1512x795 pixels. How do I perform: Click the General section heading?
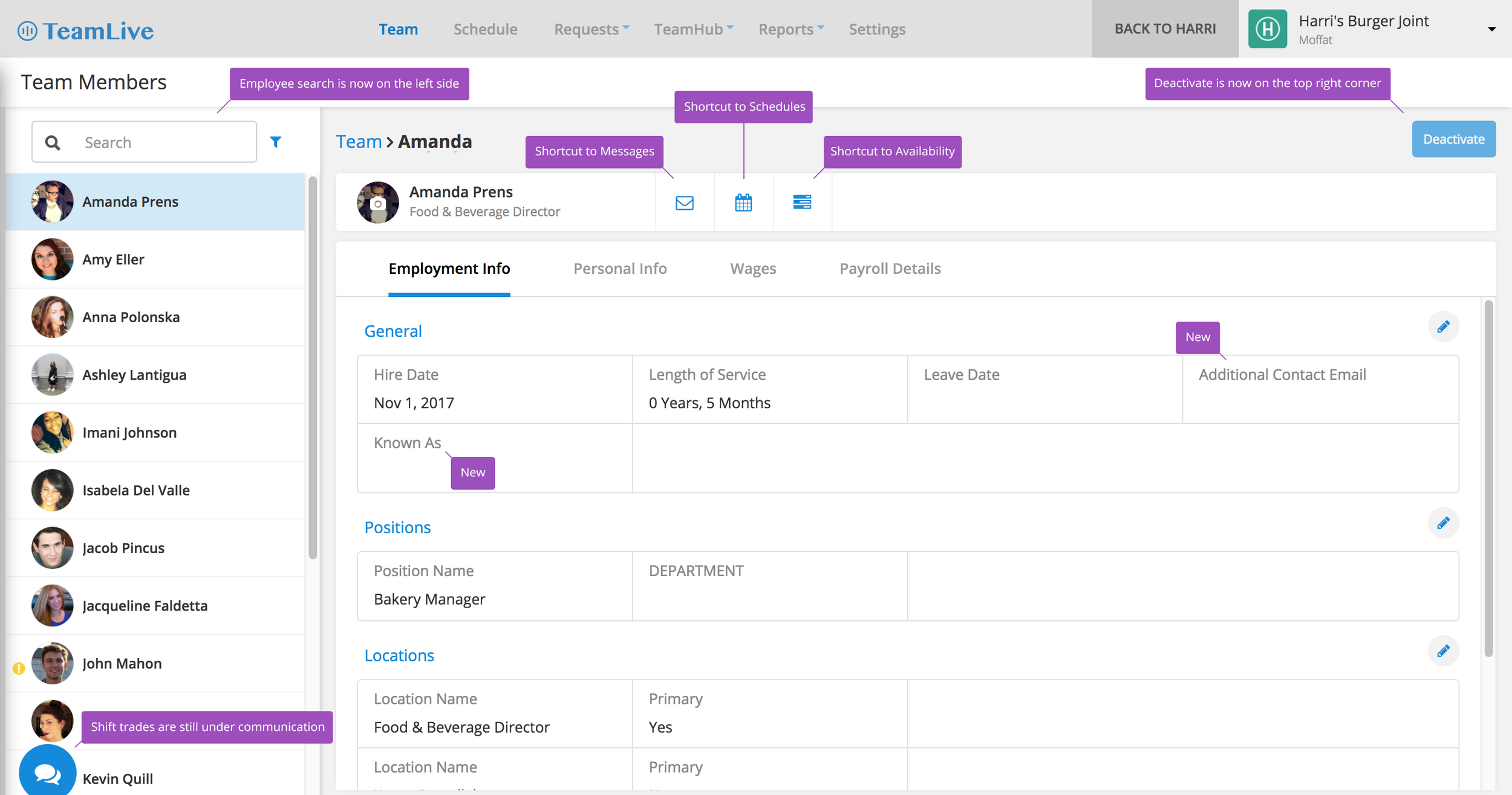[393, 331]
